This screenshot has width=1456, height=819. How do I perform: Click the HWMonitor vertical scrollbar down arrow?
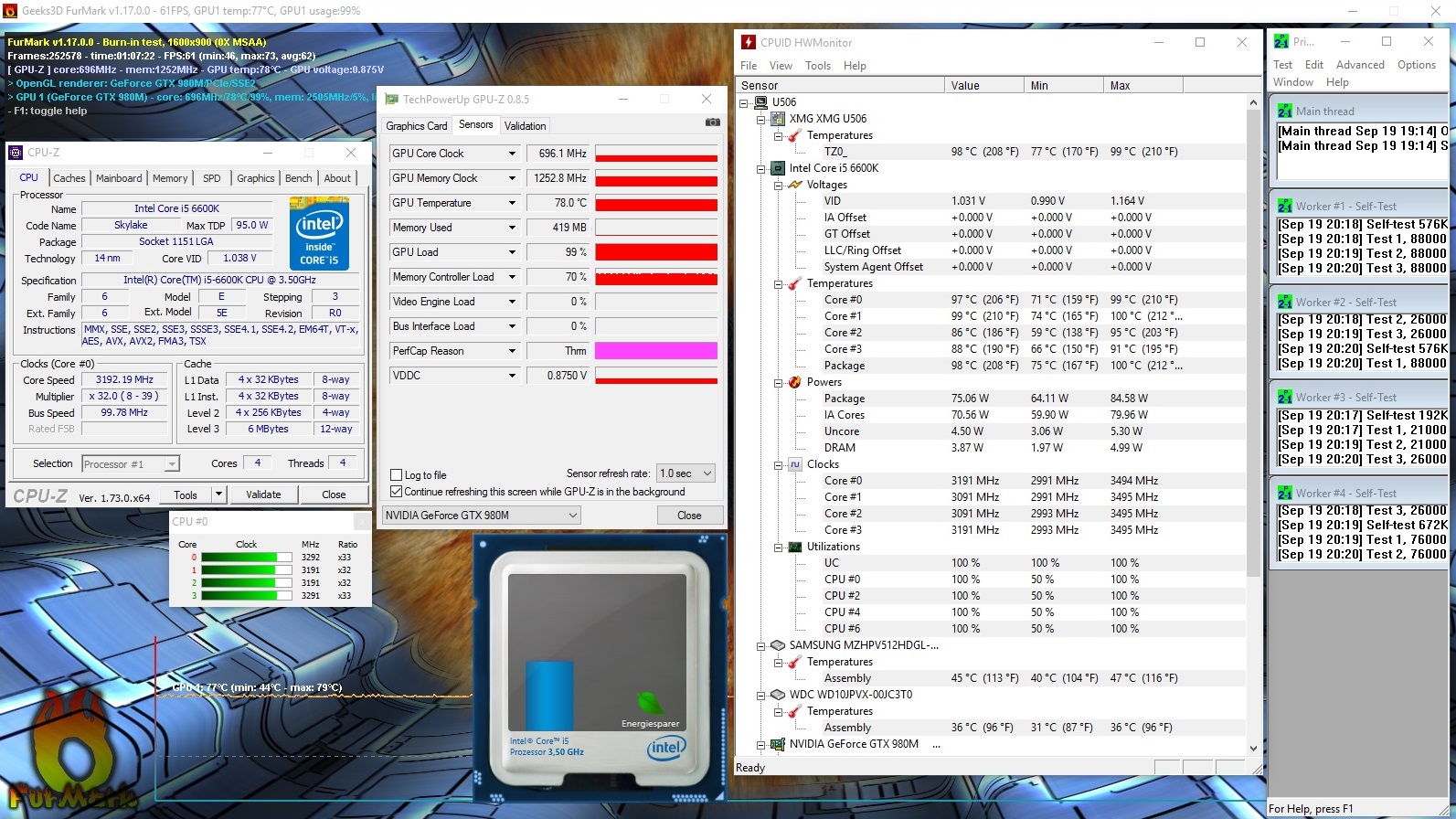coord(1253,748)
